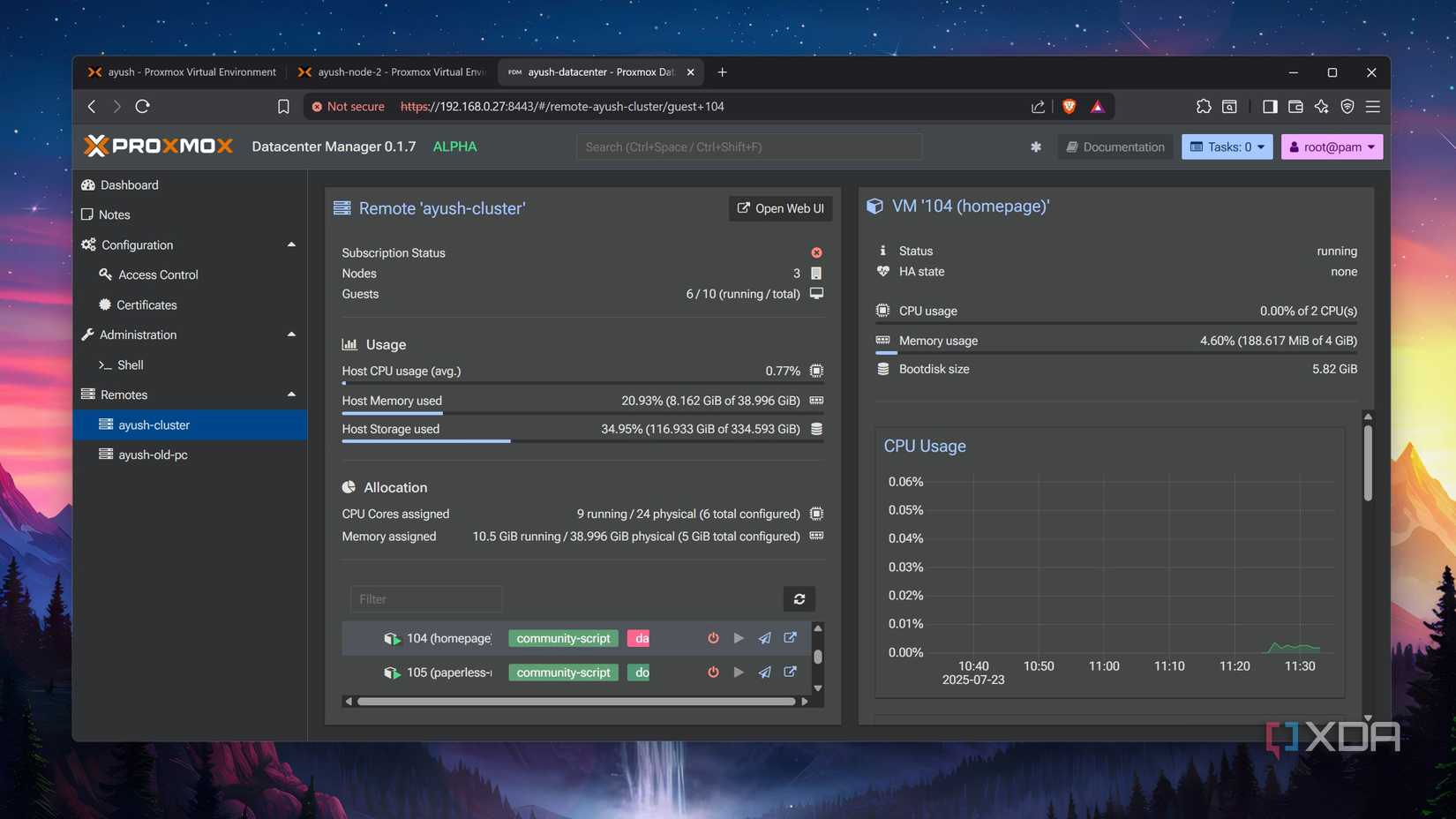
Task: Open the root@pam user menu
Action: (x=1332, y=147)
